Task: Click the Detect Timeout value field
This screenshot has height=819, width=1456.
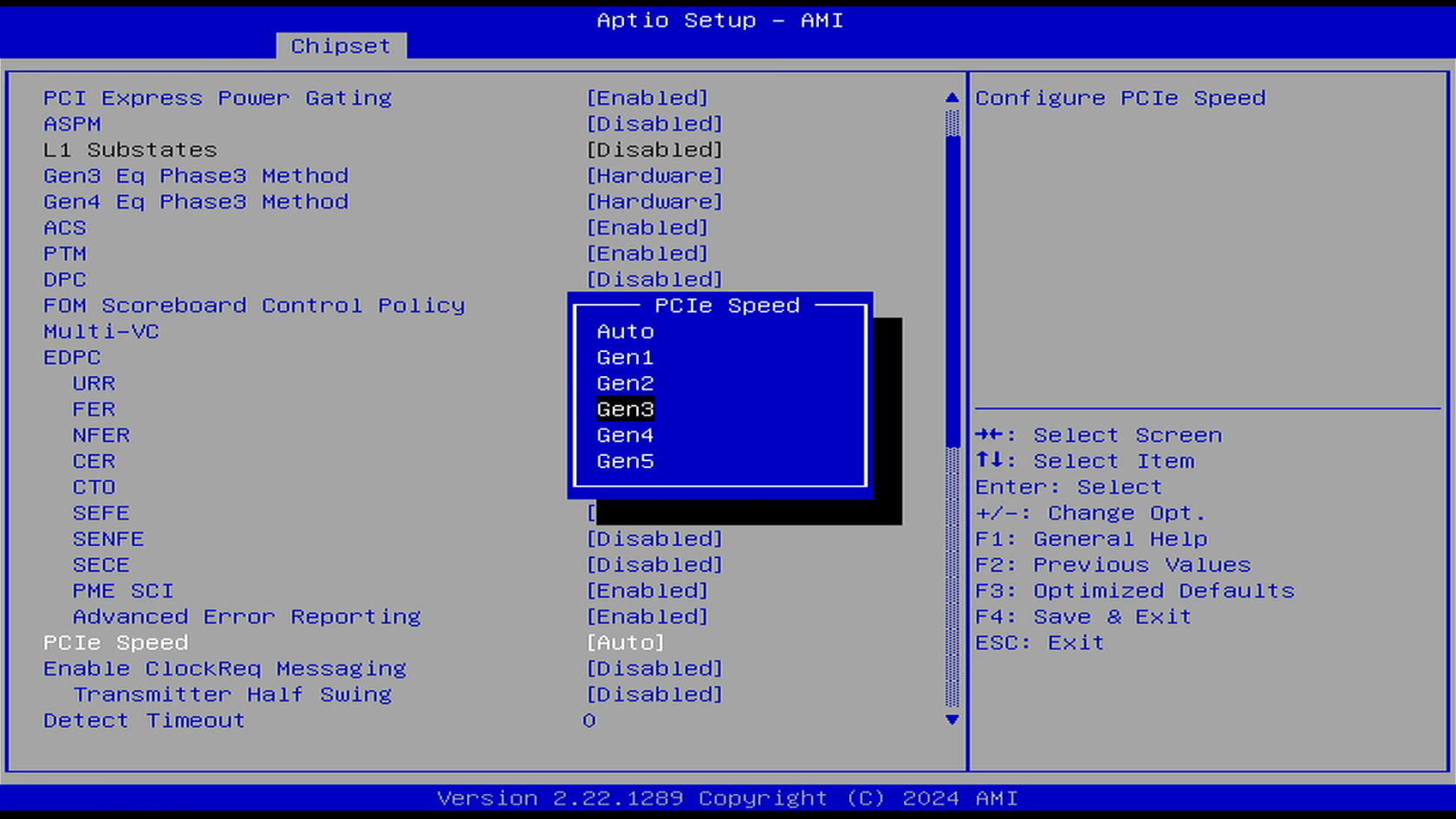Action: coord(589,720)
